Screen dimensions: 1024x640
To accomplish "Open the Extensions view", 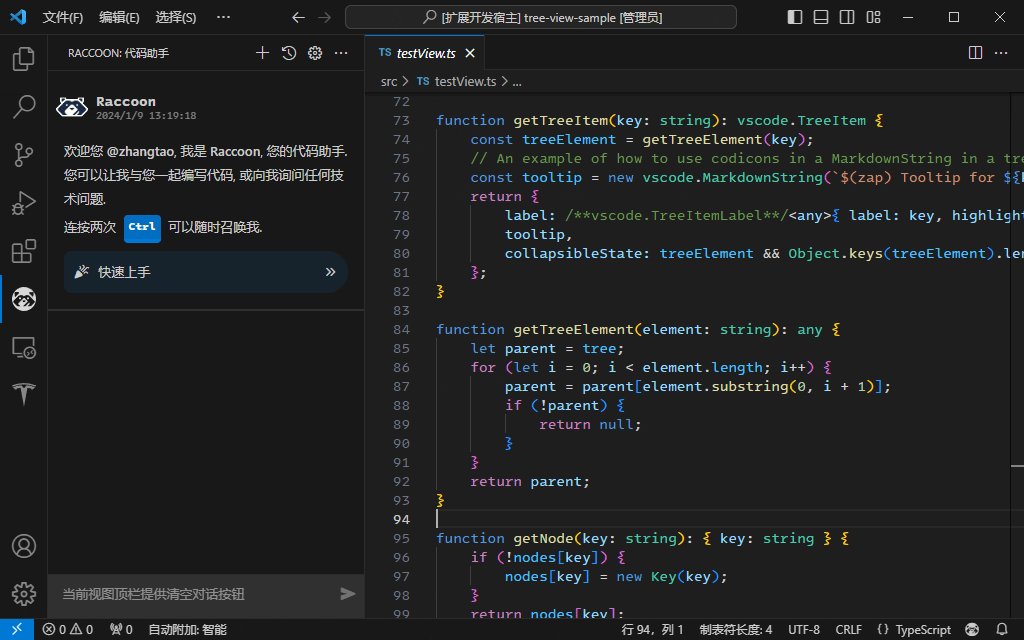I will [x=23, y=251].
